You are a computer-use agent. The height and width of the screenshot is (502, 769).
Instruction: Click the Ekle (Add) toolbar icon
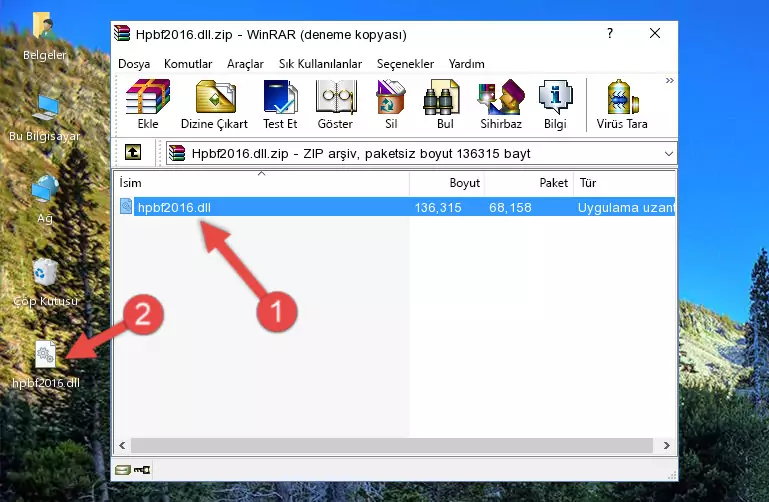(x=148, y=104)
